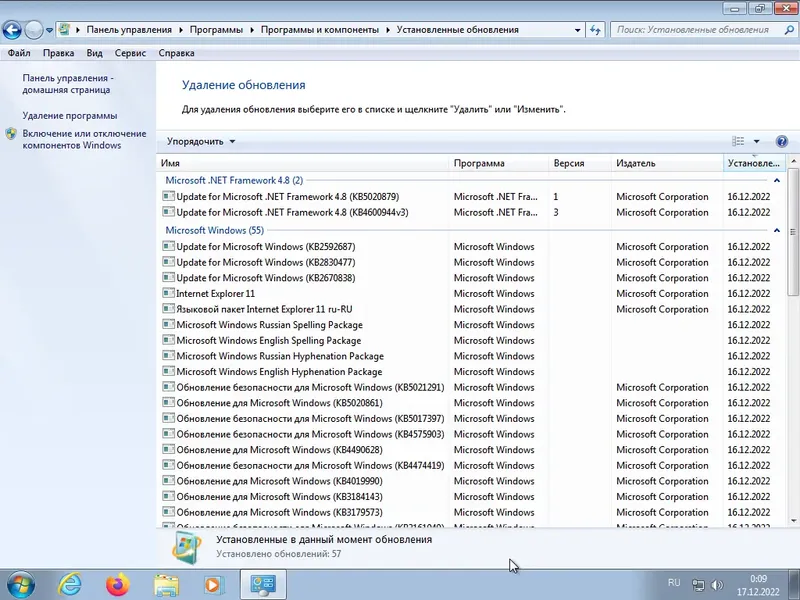Collapse the Microsoft Windows (55) group
This screenshot has height=600, width=800.
pos(777,230)
